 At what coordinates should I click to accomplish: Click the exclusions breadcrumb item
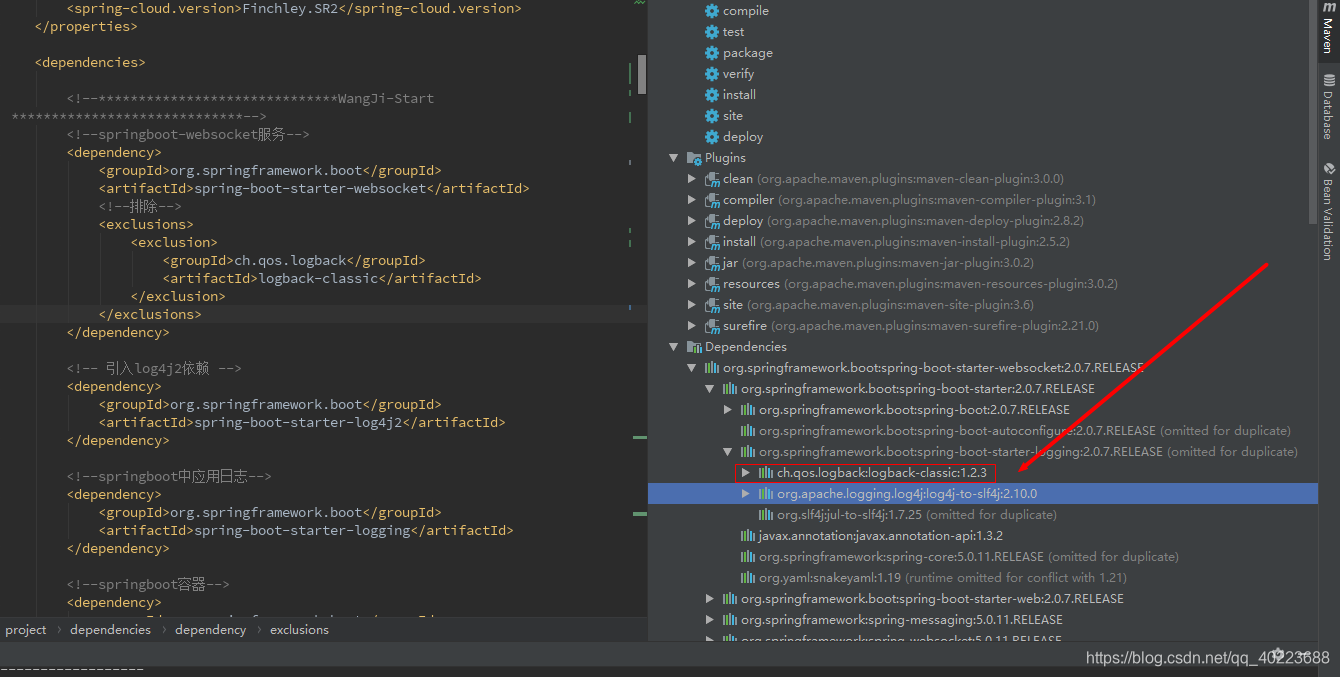pyautogui.click(x=299, y=630)
